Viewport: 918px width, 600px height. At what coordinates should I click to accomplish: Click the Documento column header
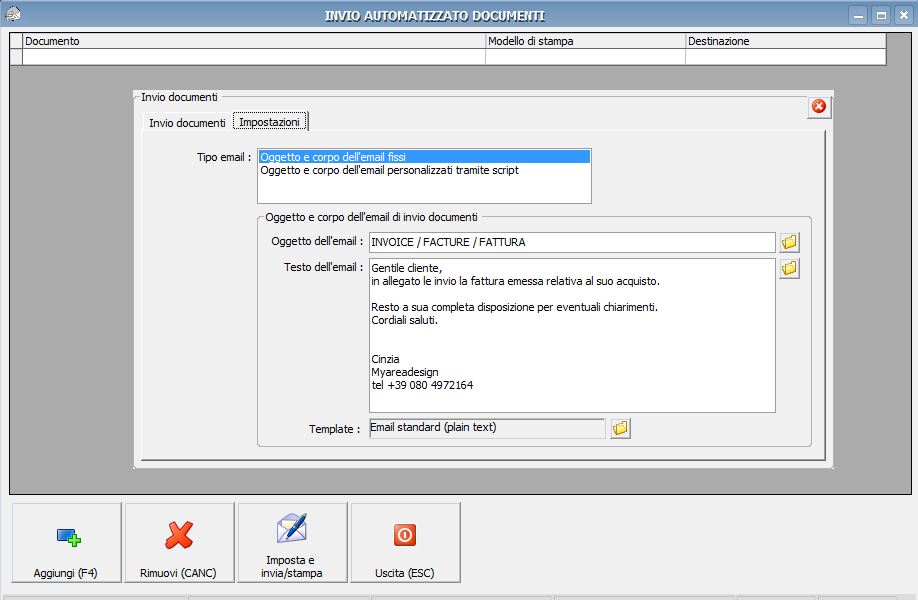click(254, 41)
